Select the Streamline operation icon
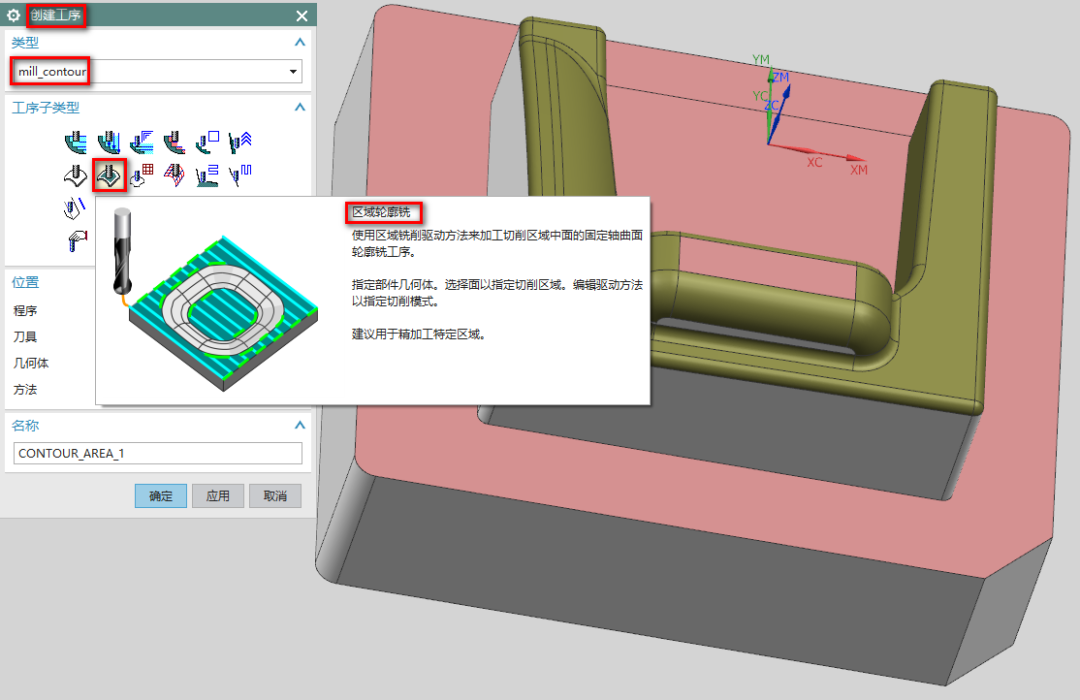Viewport: 1080px width, 700px height. point(175,176)
